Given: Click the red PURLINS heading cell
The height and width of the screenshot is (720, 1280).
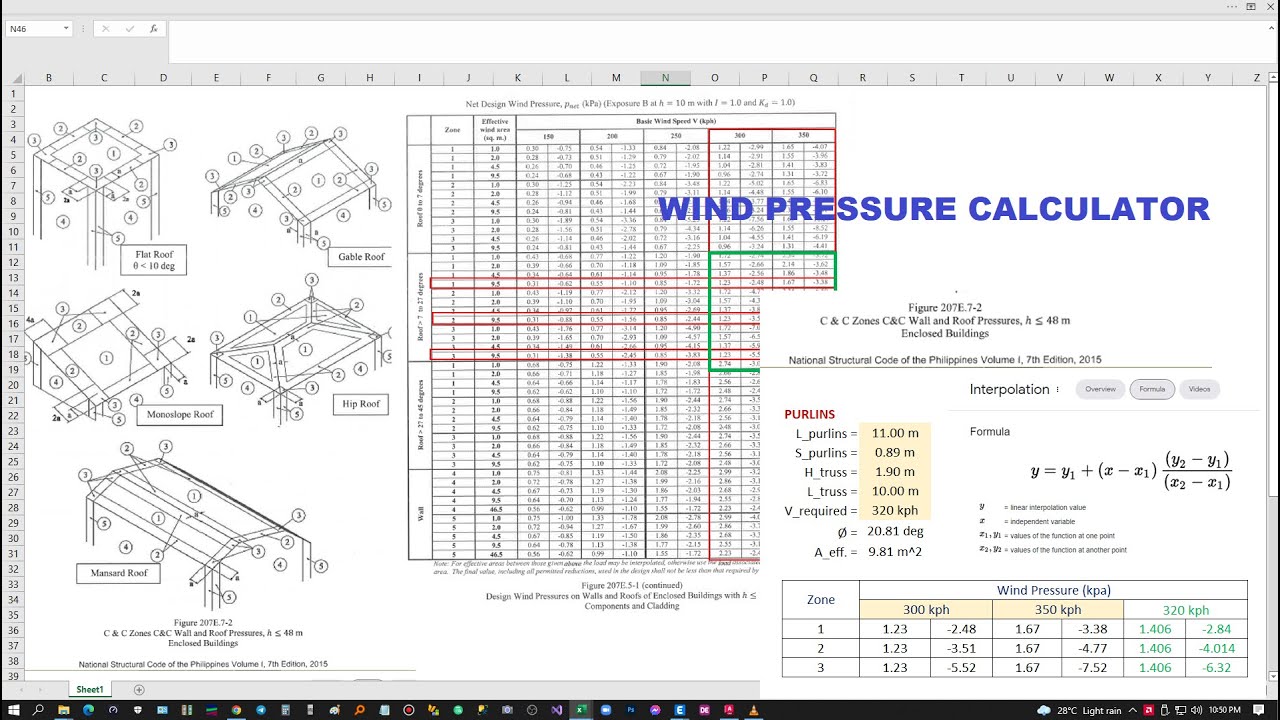Looking at the screenshot, I should click(809, 414).
